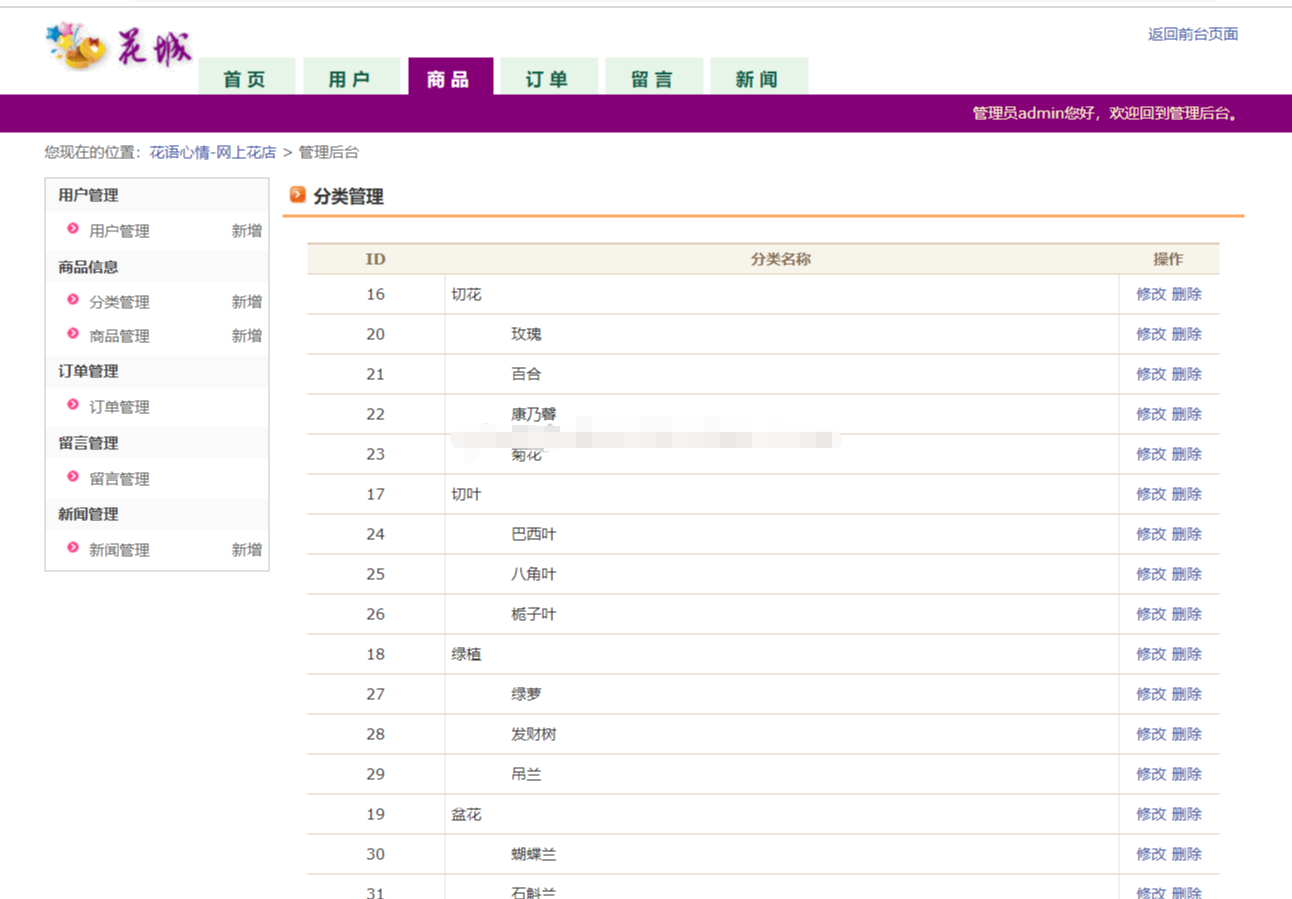Click 新增 next to 商品管理

[247, 336]
